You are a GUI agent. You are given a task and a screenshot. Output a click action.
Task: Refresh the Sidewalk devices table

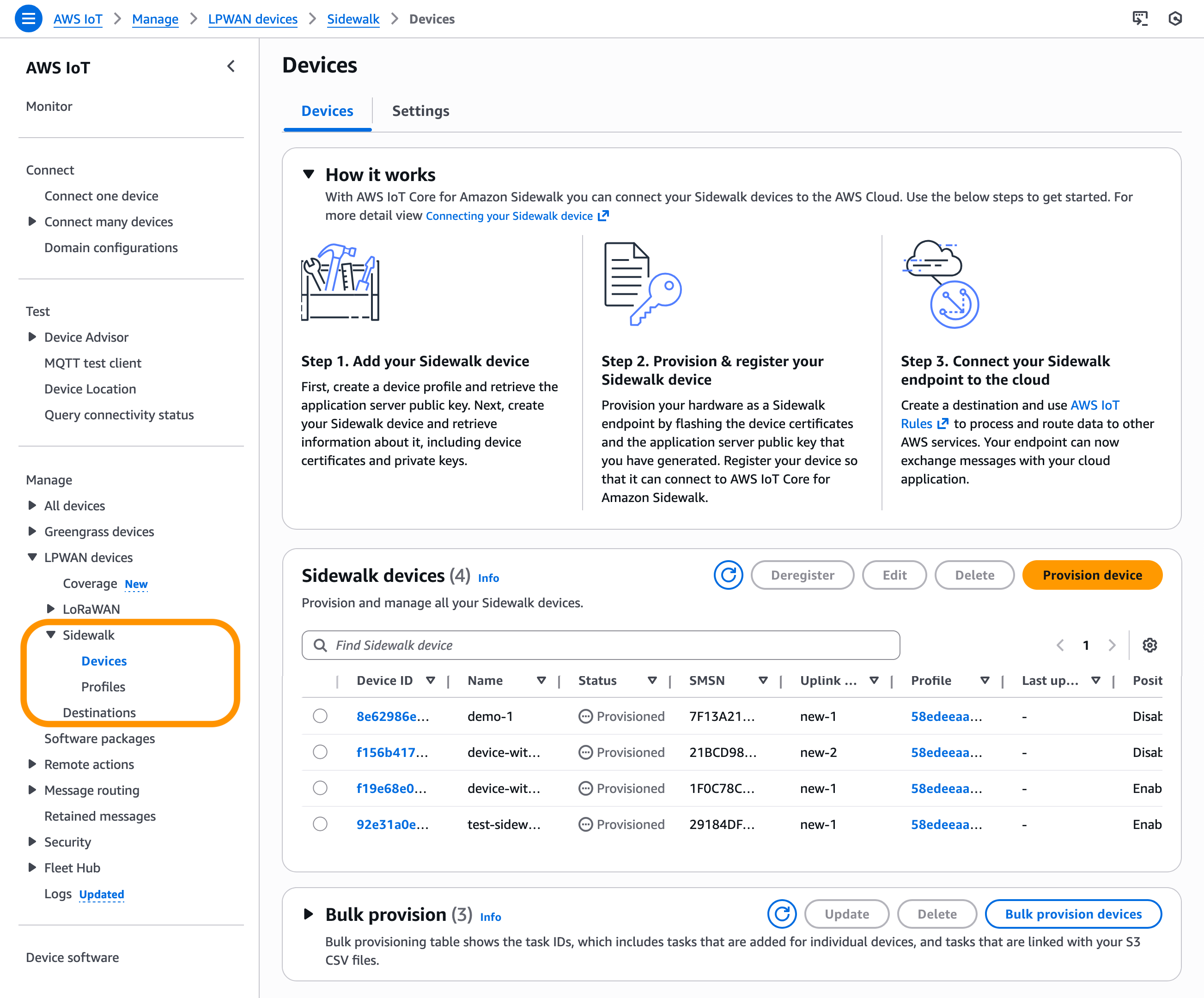[728, 575]
